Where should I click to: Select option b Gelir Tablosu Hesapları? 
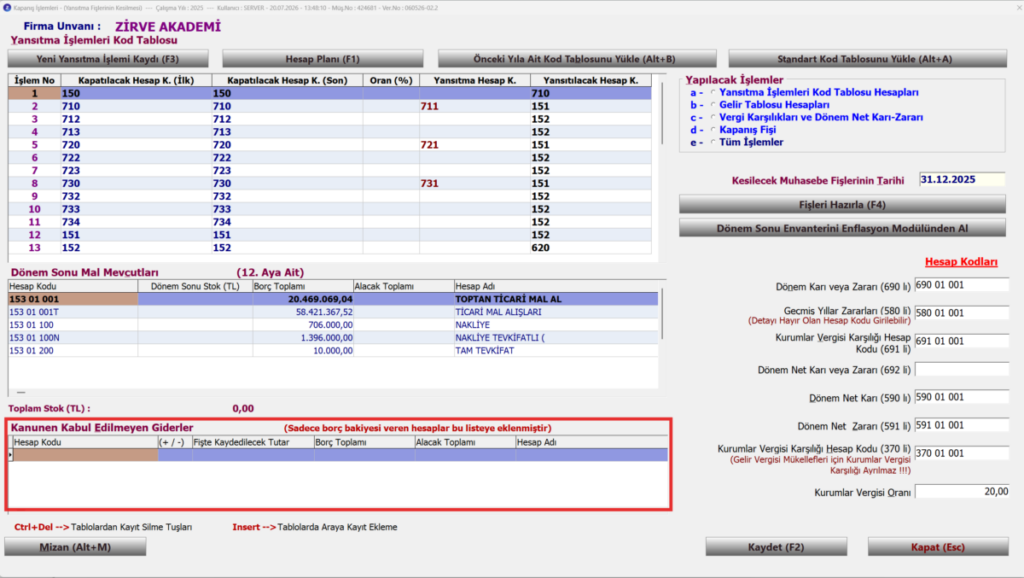pyautogui.click(x=713, y=105)
